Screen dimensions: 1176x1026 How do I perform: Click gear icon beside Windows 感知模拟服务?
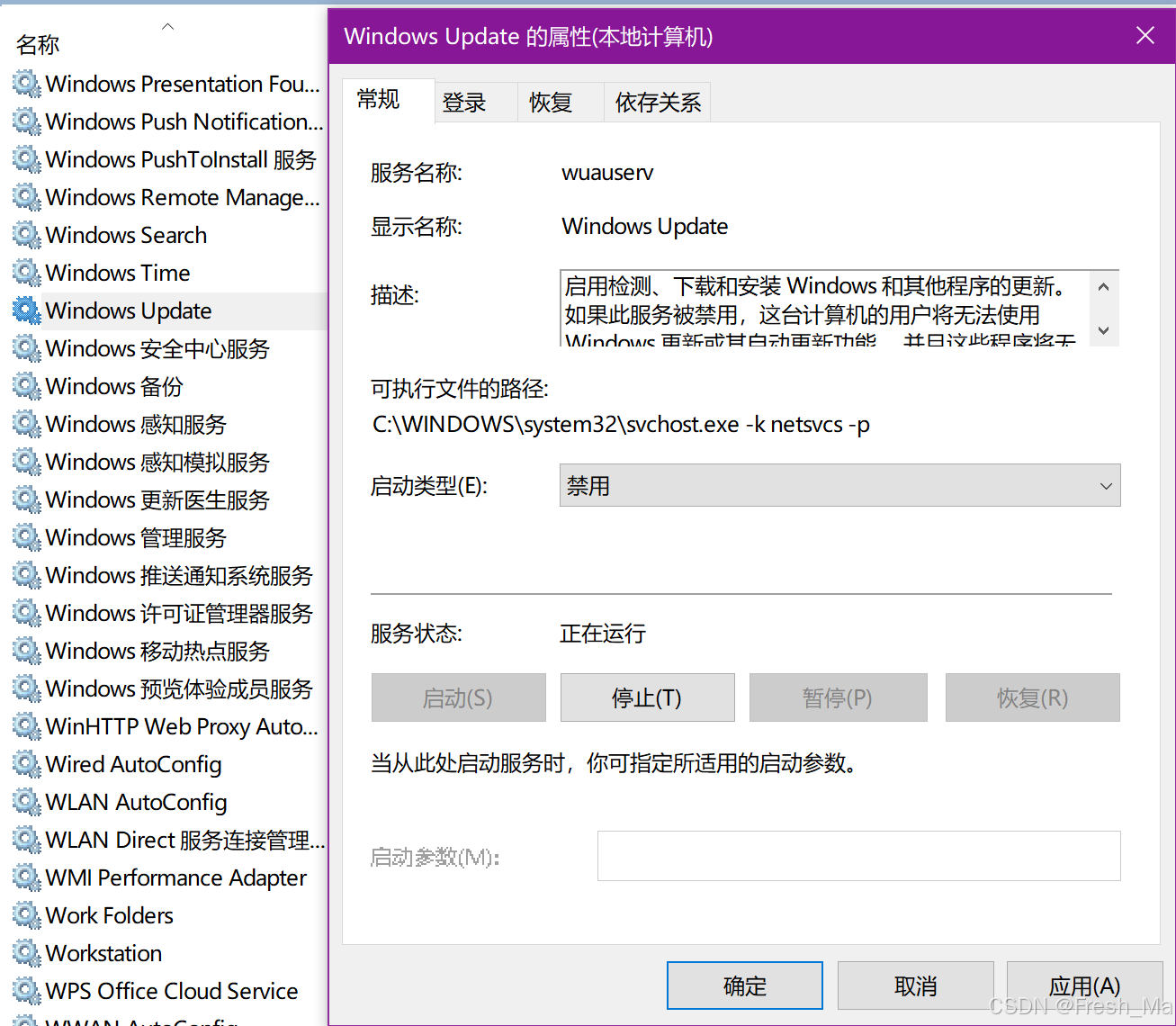27,463
